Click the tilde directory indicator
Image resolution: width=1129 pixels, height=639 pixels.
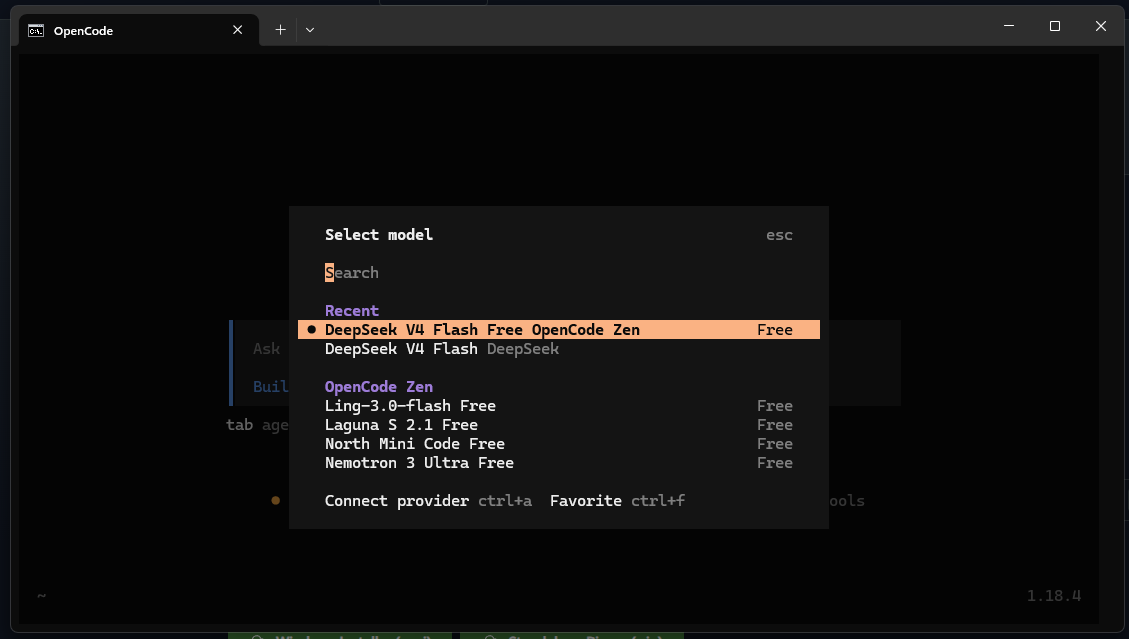[x=42, y=596]
